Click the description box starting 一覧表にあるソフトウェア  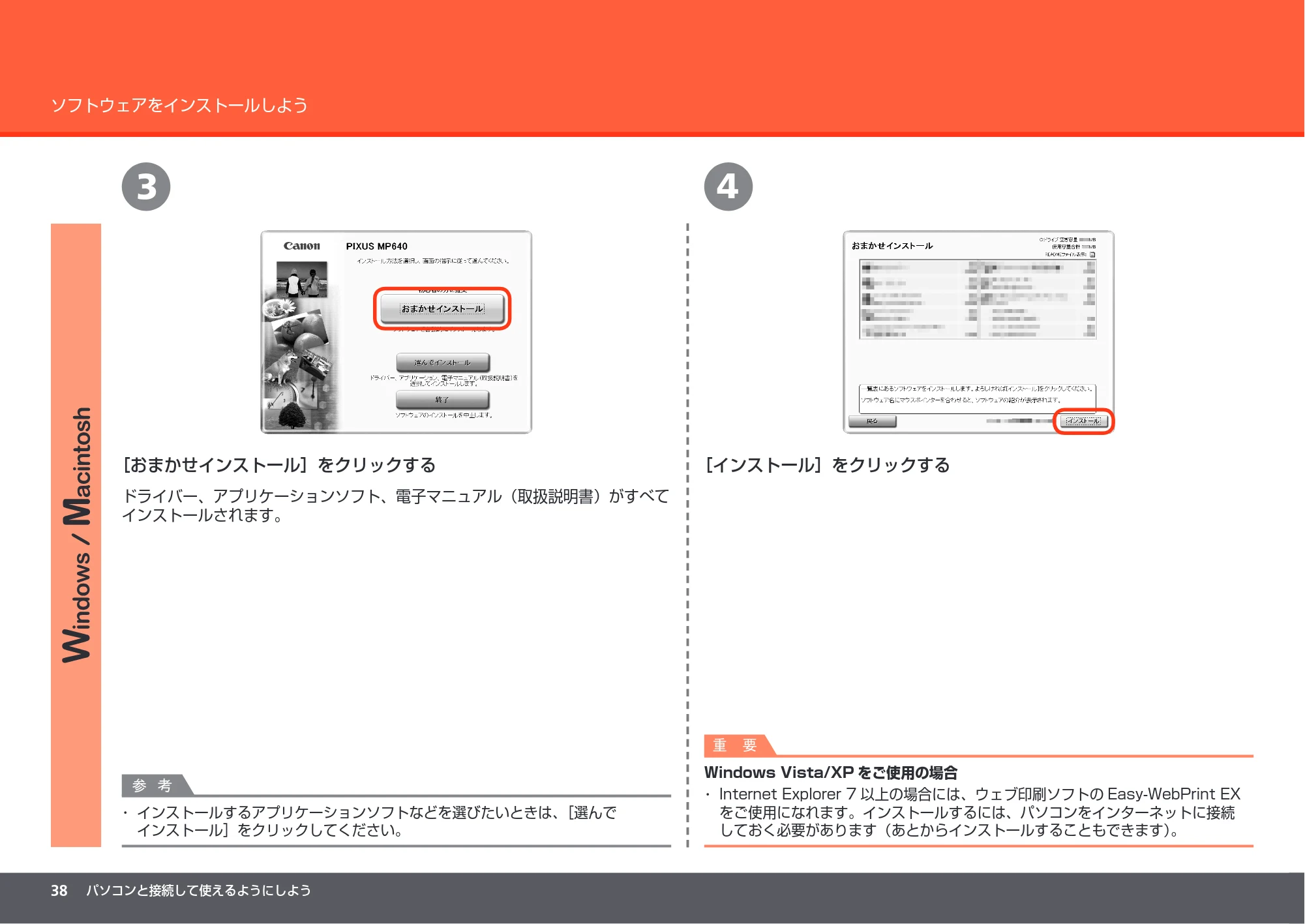point(977,398)
